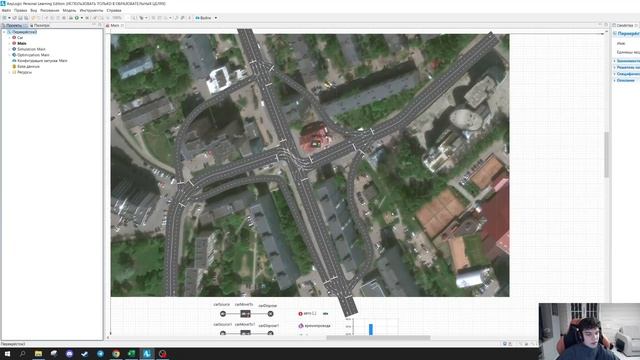The height and width of the screenshot is (360, 640).
Task: Click the horizontal scrollbar below canvas
Action: (378, 338)
